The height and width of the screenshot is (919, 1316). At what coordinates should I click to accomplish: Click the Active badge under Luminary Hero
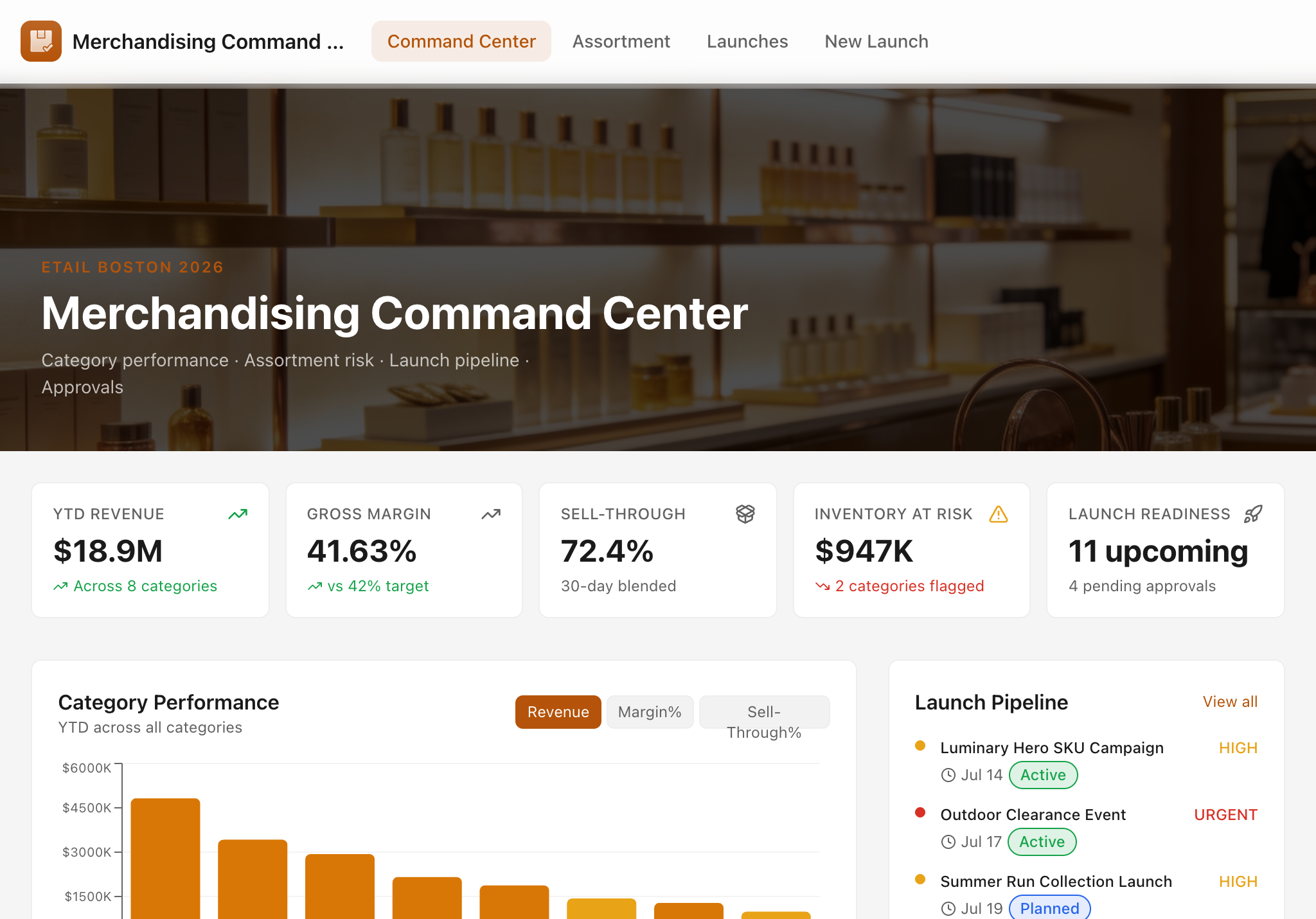[x=1043, y=775]
